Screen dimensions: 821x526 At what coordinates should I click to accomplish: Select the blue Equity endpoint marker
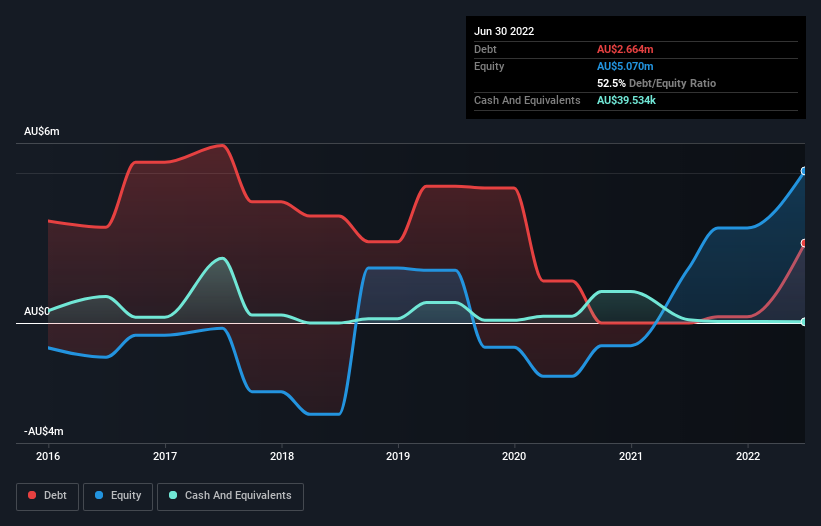point(804,171)
